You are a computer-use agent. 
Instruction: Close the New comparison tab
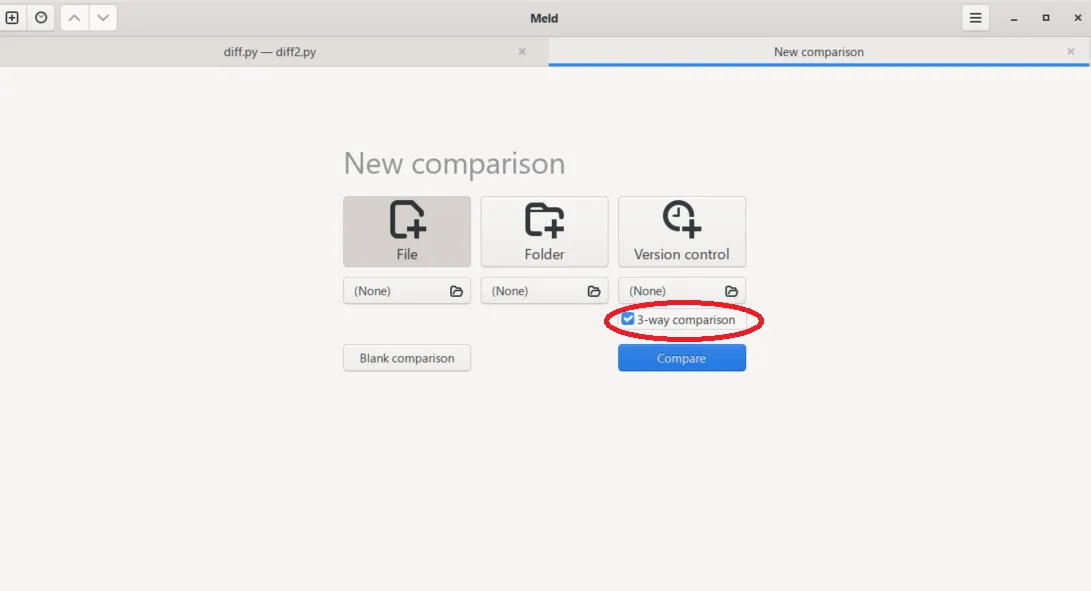(1071, 52)
